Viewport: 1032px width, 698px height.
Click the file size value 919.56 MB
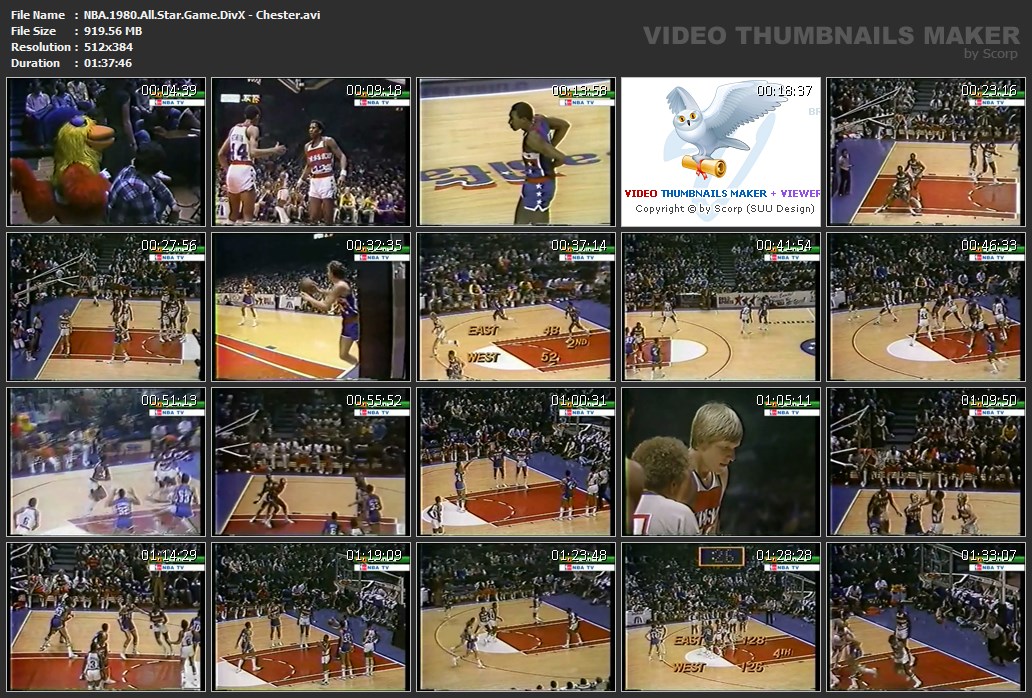point(113,31)
